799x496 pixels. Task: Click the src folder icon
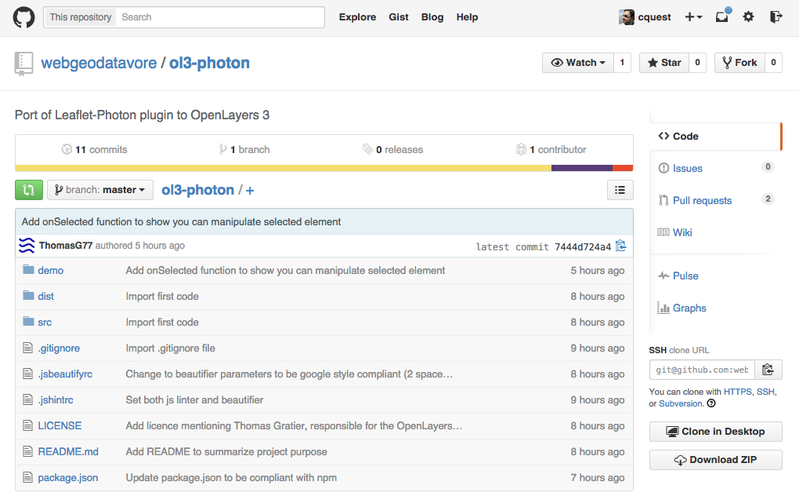point(29,322)
